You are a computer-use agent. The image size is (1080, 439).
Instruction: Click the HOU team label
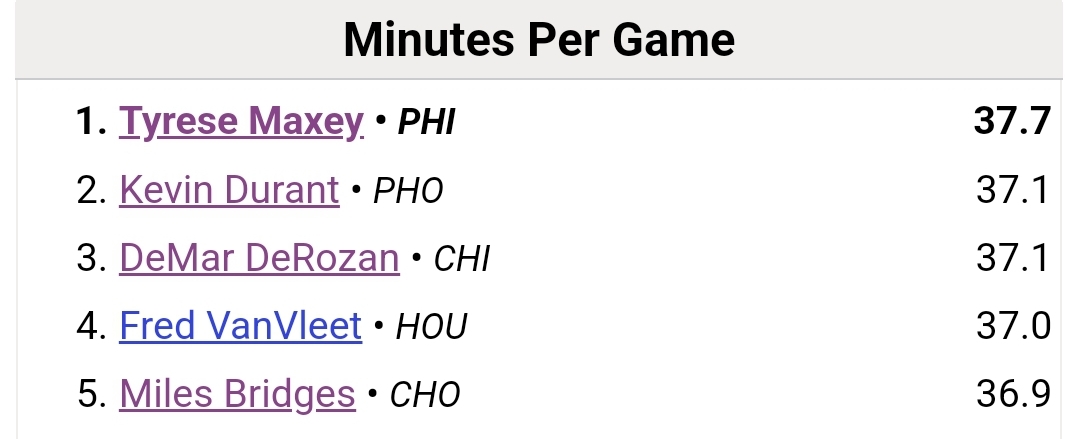pyautogui.click(x=431, y=326)
